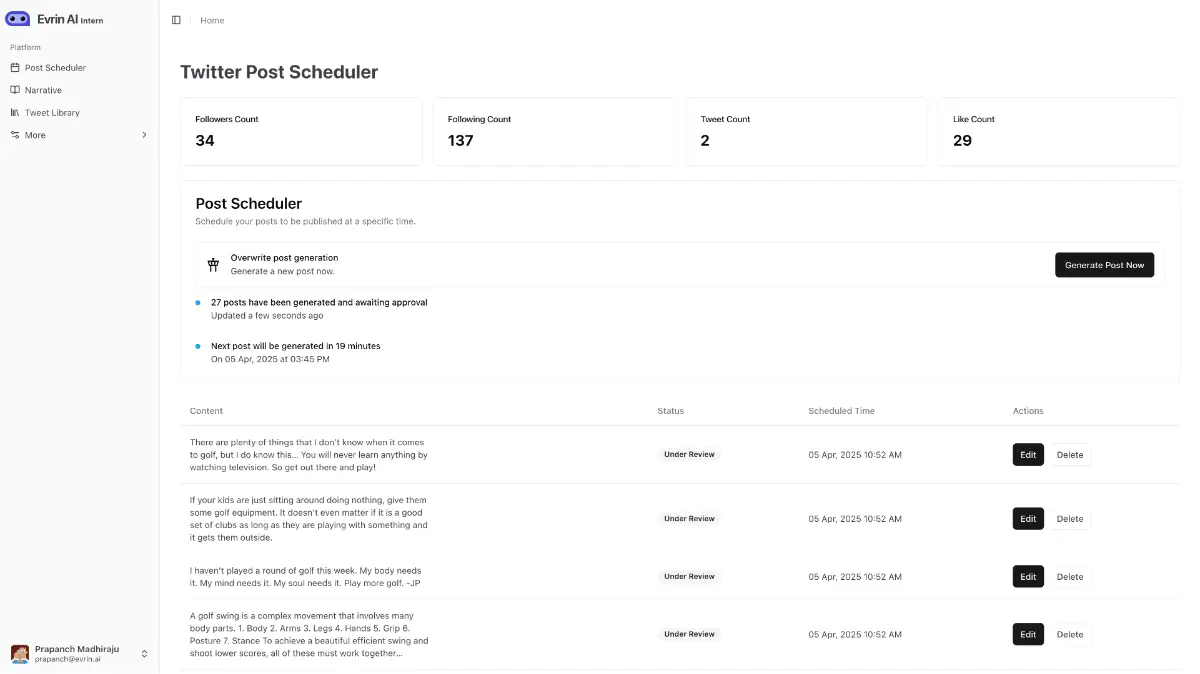Click the More settings sliders icon

pyautogui.click(x=15, y=135)
